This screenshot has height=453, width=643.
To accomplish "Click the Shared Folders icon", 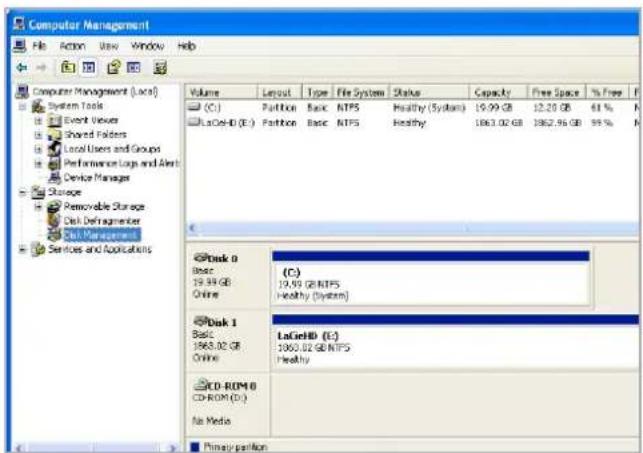I will (54, 134).
